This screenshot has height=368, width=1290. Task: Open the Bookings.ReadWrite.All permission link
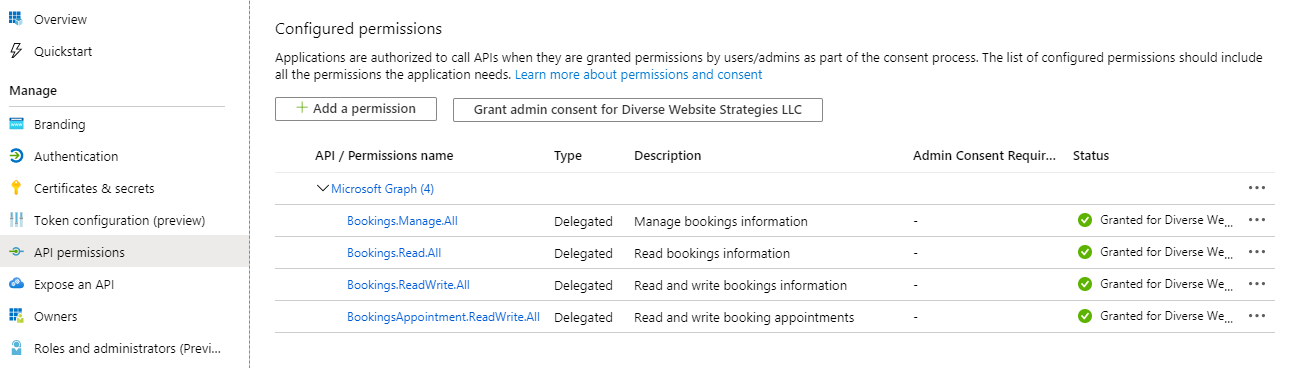408,284
